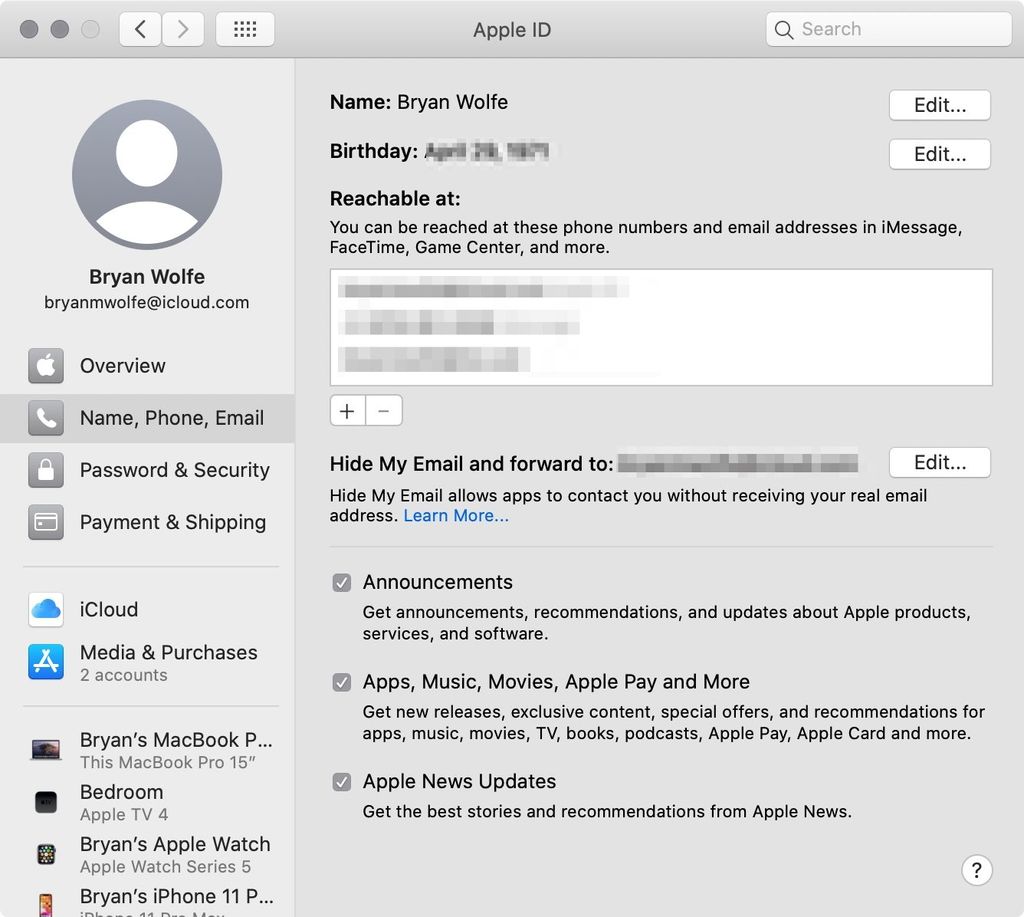Click the magnifying glass in the search bar
1024x917 pixels.
784,30
